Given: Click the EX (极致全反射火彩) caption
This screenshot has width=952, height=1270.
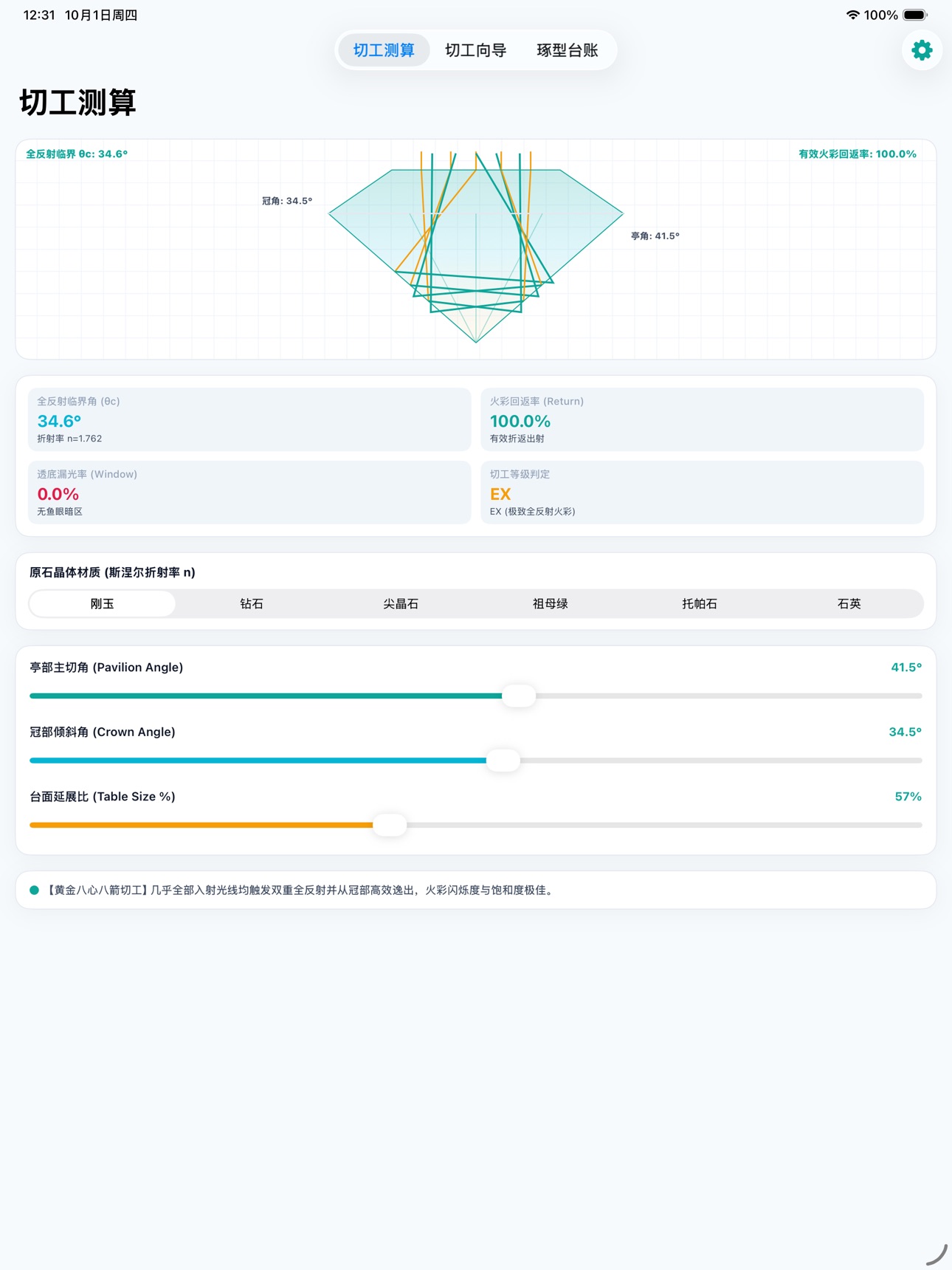Looking at the screenshot, I should click(532, 512).
